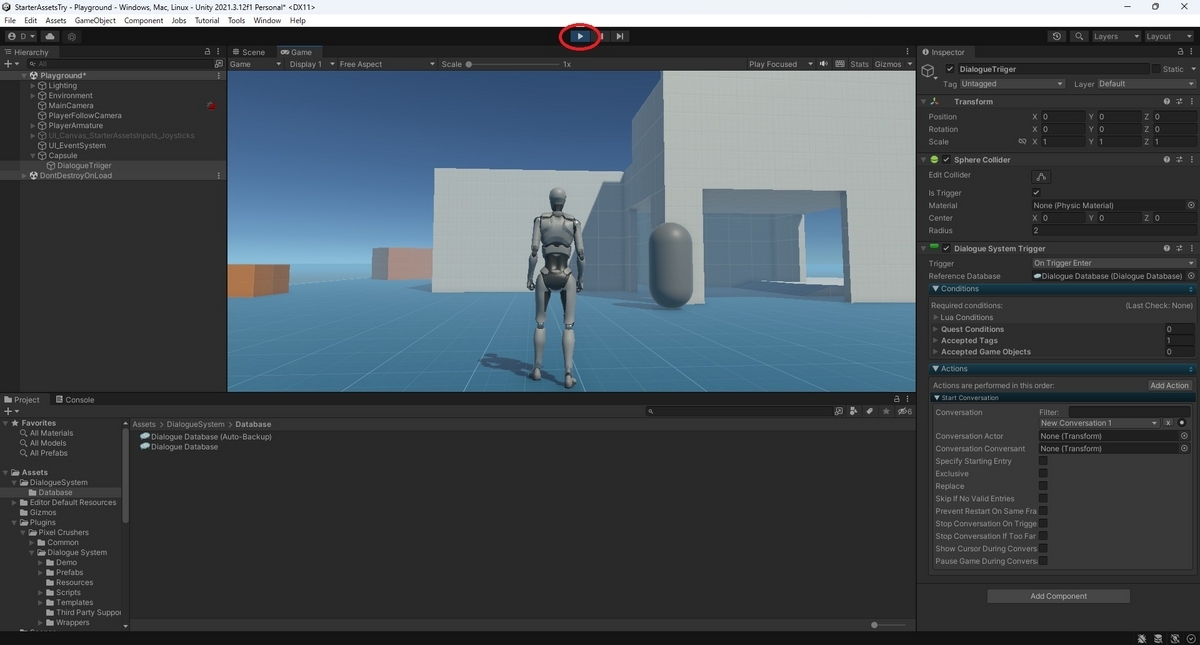Open the cloud services icon

click(49, 36)
